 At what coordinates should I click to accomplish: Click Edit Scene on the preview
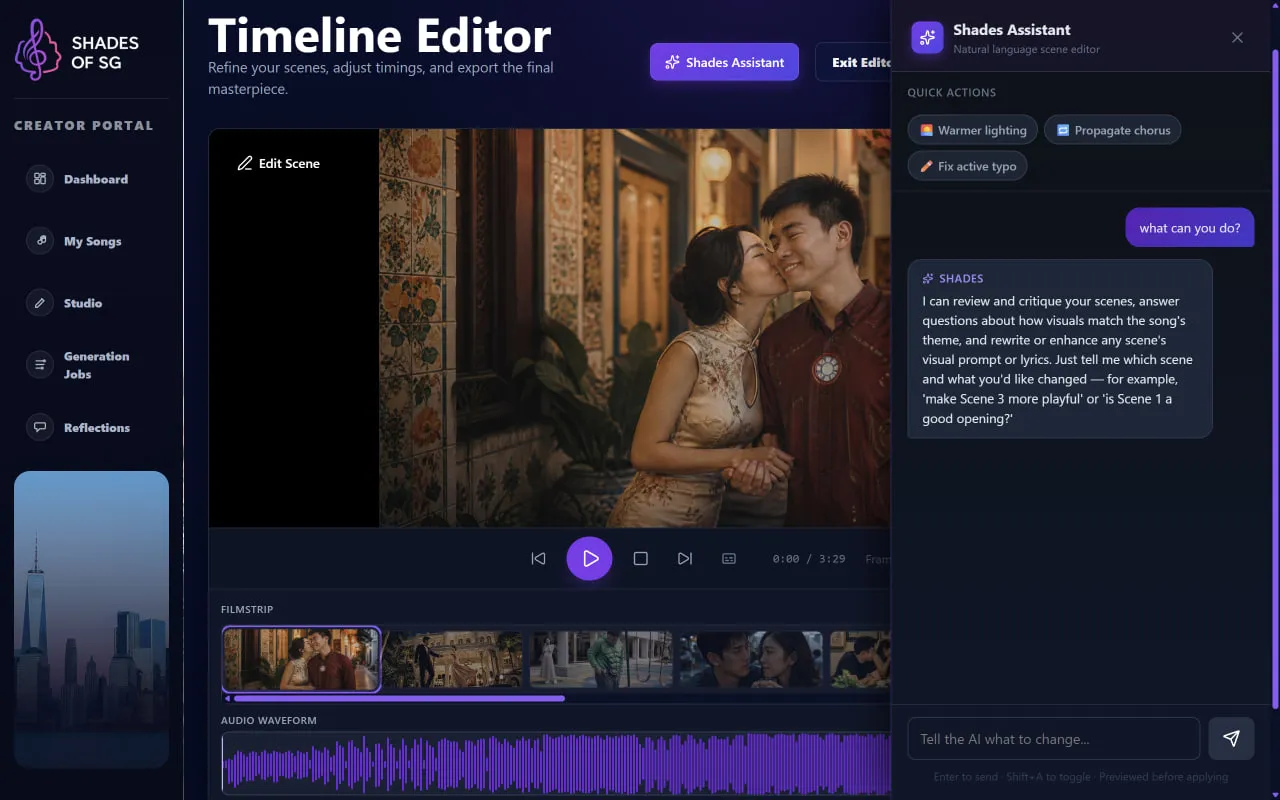tap(279, 163)
